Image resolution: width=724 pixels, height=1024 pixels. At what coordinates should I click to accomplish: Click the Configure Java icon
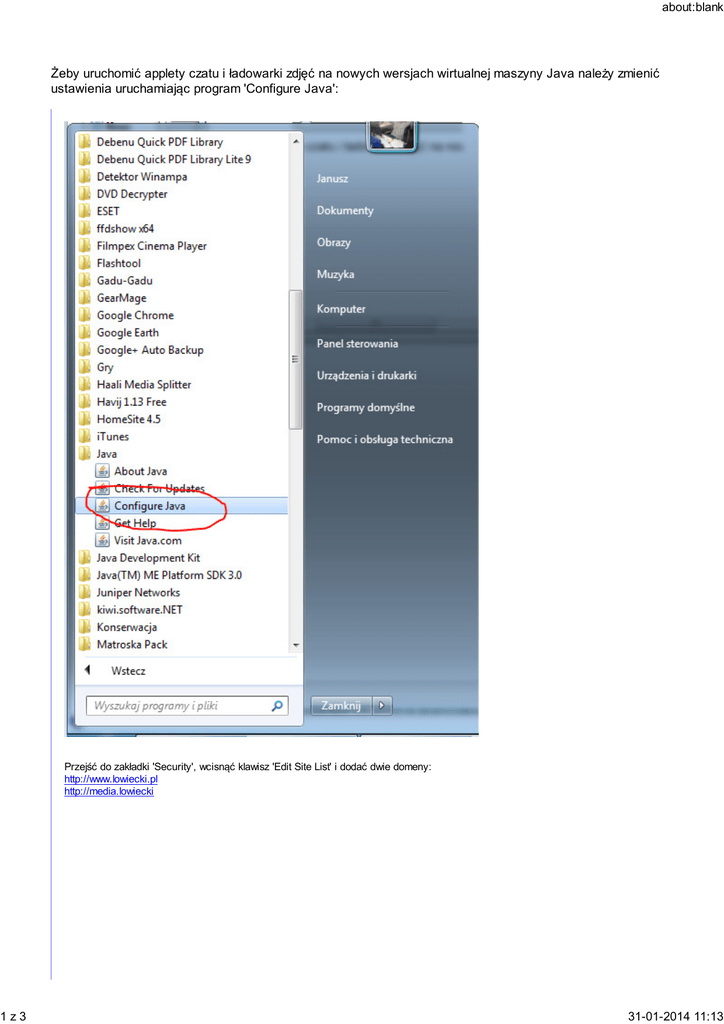pos(102,506)
